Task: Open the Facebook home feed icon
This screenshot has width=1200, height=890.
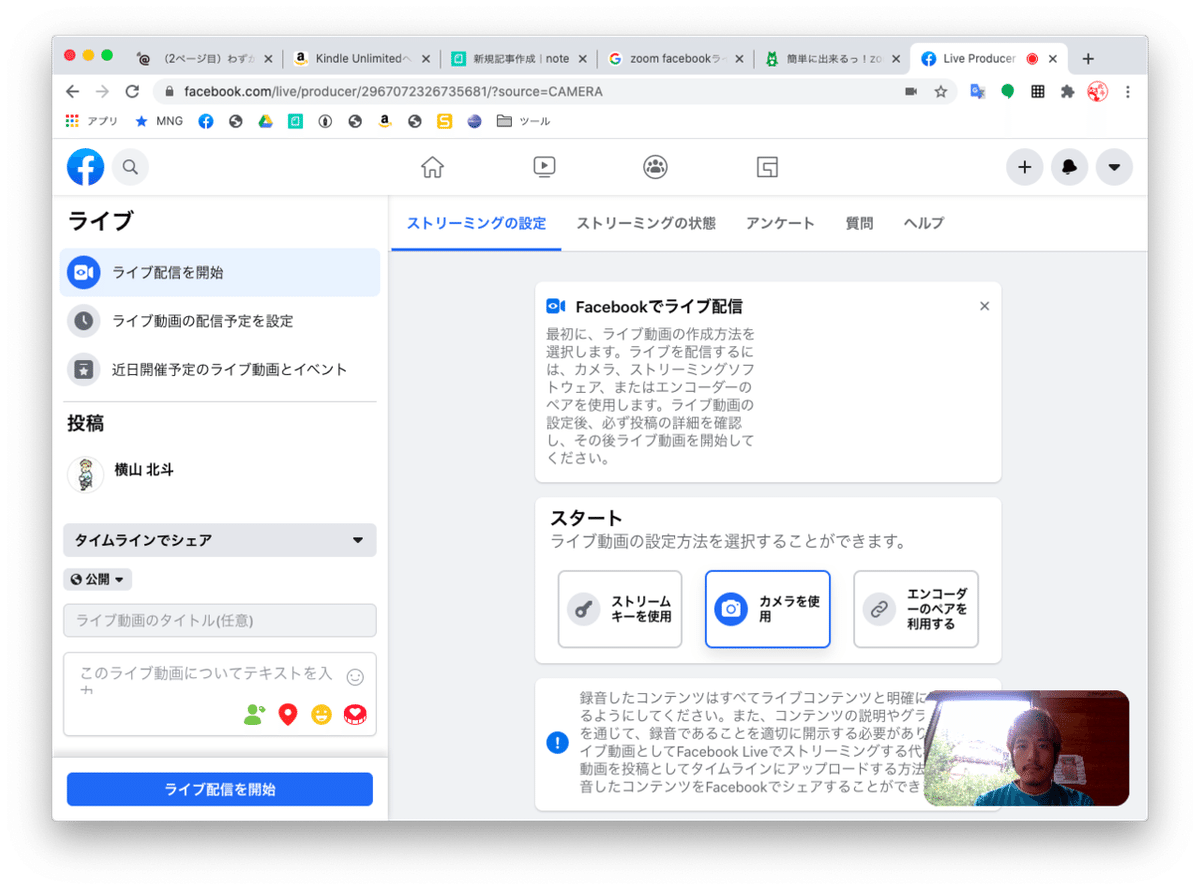Action: click(x=432, y=167)
